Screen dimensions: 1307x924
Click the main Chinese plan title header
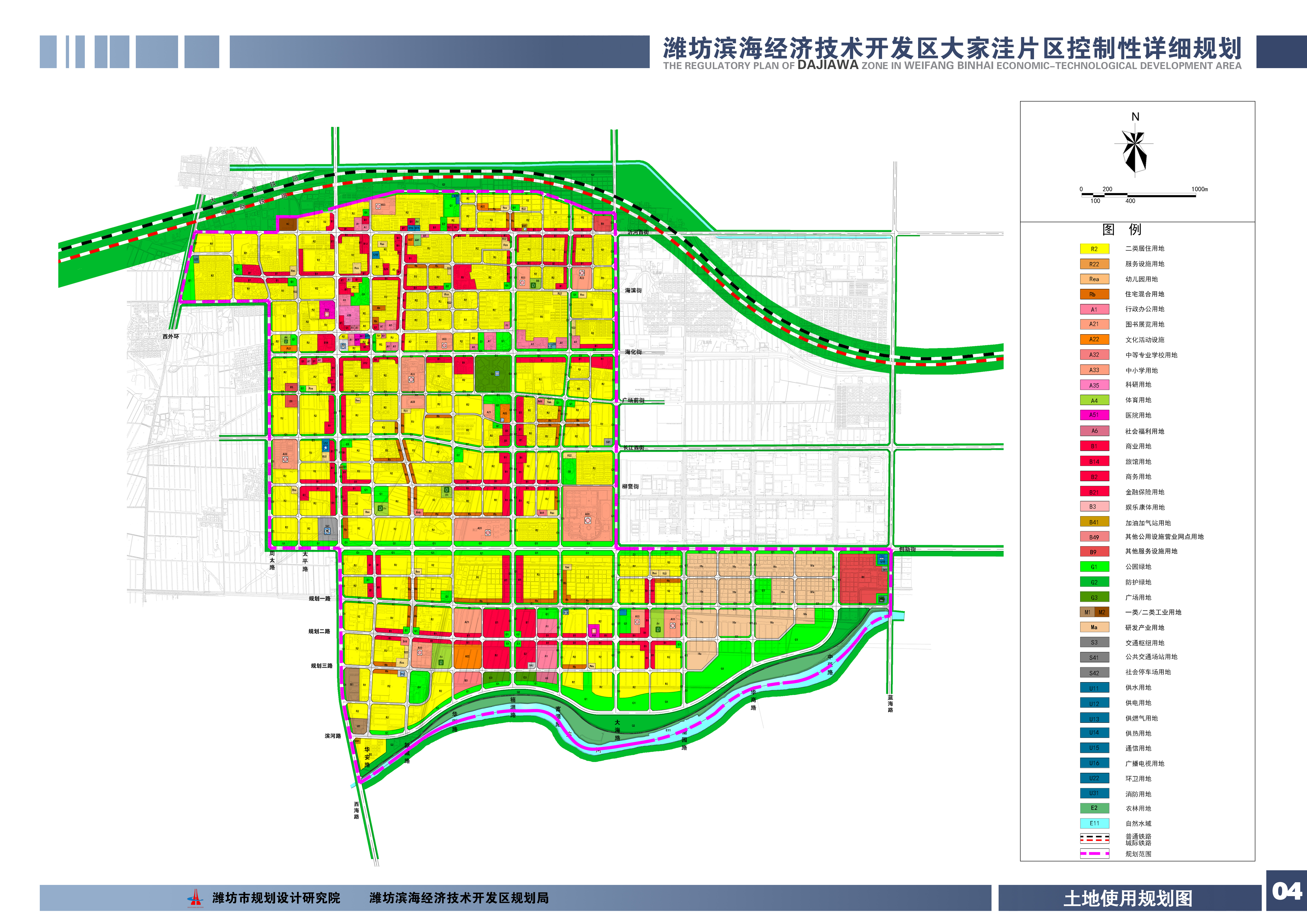pyautogui.click(x=952, y=48)
